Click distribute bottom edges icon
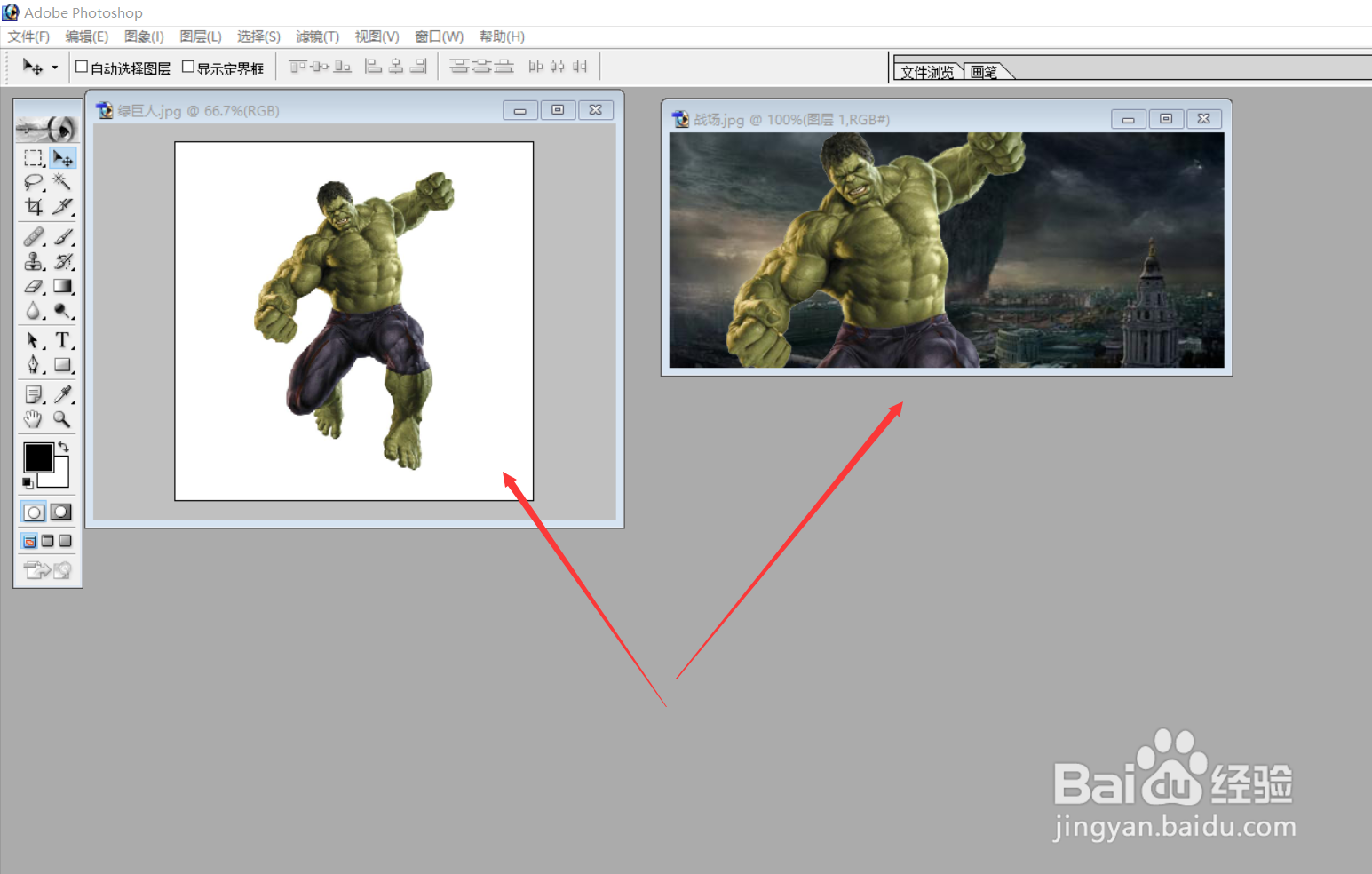Image resolution: width=1372 pixels, height=874 pixels. 504,67
